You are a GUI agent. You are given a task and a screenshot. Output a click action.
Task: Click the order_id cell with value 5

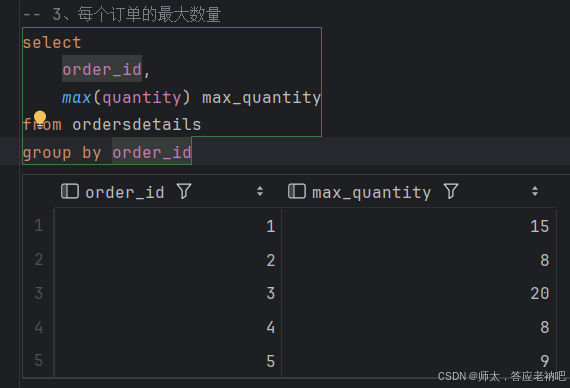(168, 361)
